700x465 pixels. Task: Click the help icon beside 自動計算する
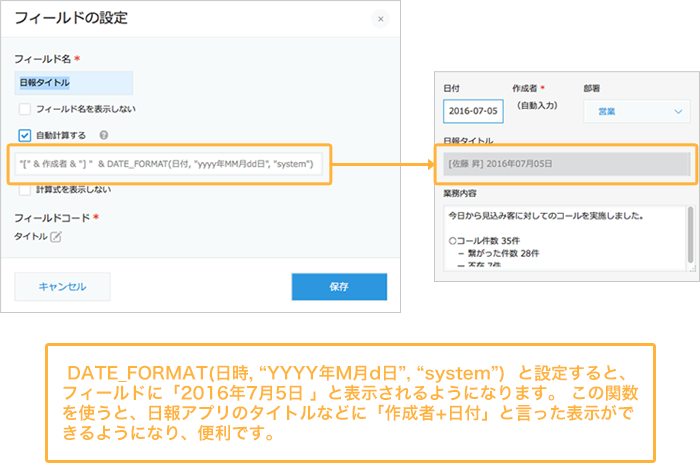coord(104,134)
